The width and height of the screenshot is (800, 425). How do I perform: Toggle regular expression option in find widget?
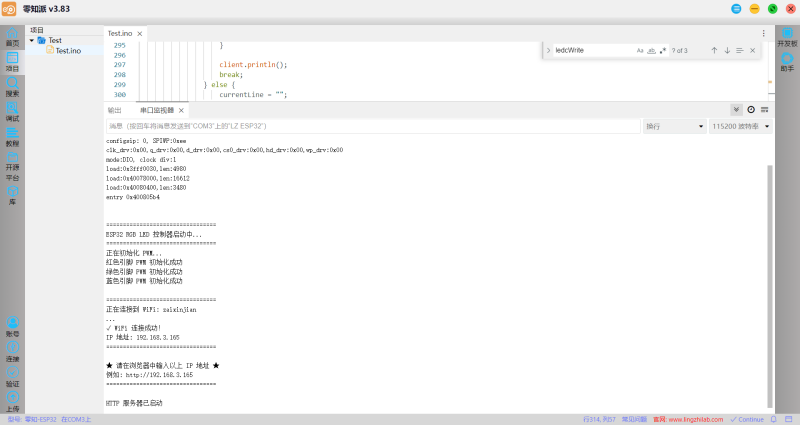(663, 51)
